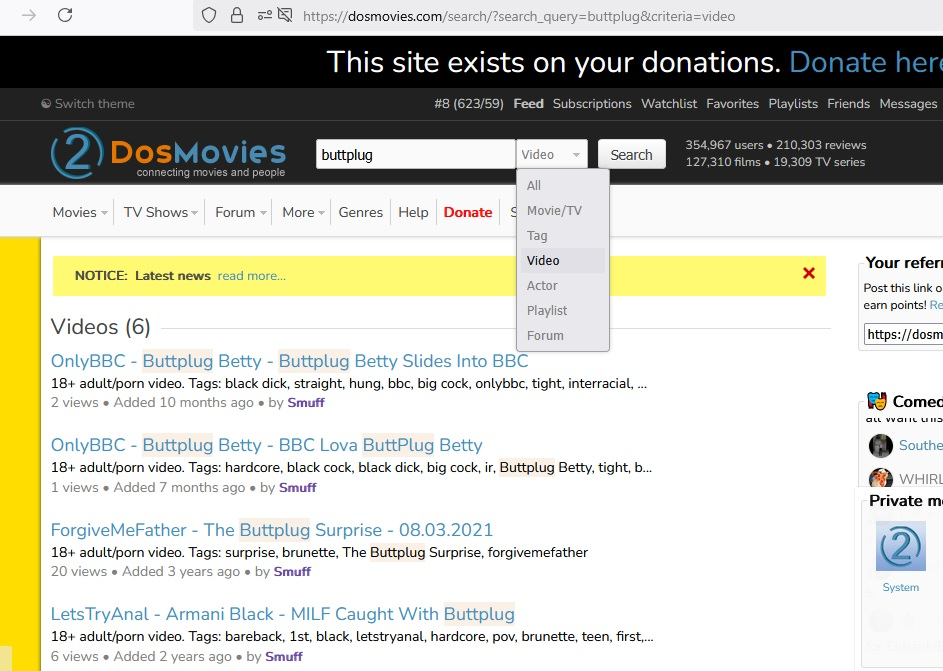
Task: Go to Subscriptions
Action: 592,103
